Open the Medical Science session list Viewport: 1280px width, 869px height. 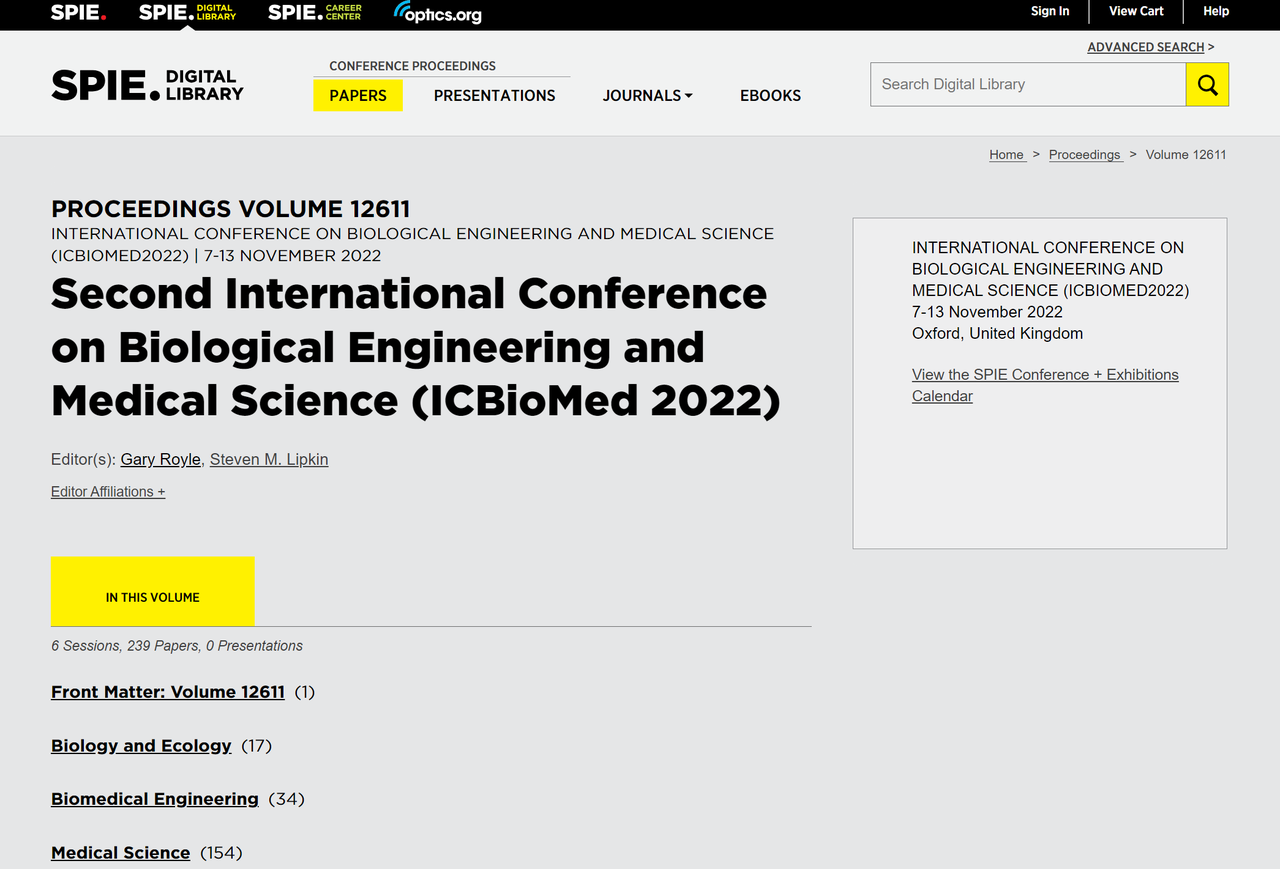click(x=120, y=852)
